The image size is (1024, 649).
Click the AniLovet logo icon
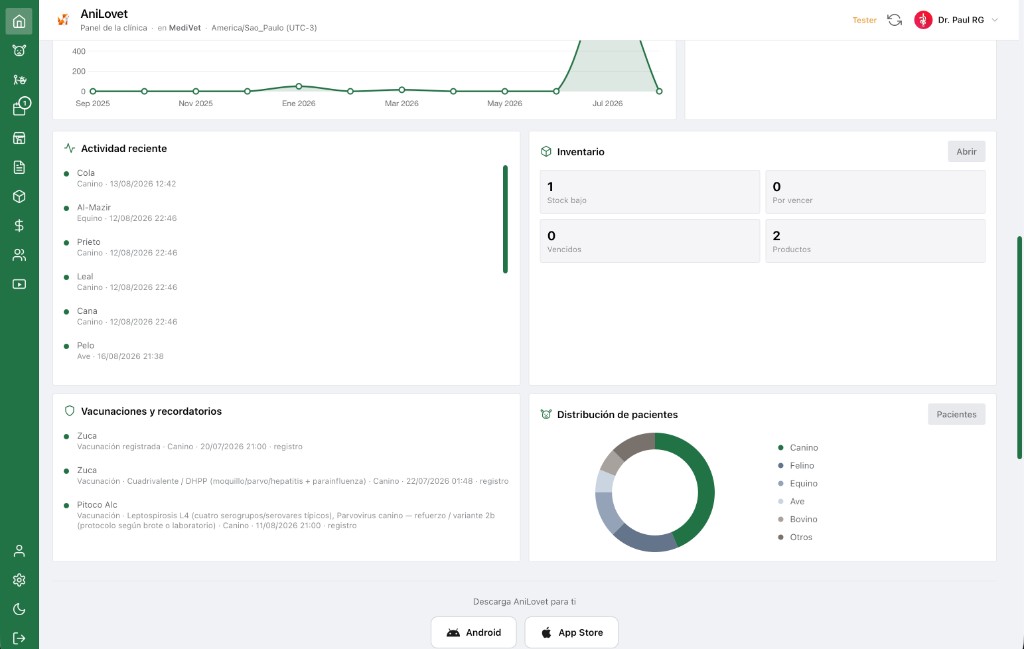[63, 20]
